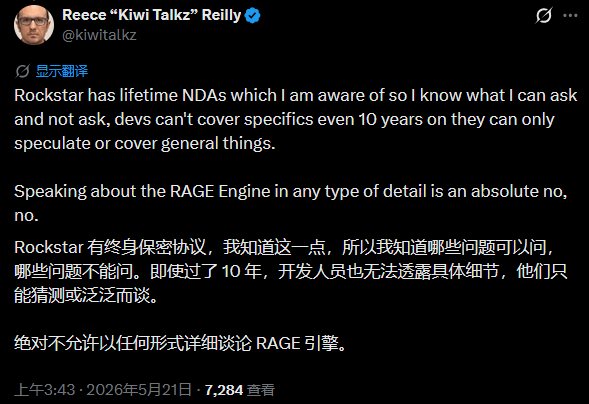
Task: Click the 2026年5月21日 post date
Action: tap(139, 390)
